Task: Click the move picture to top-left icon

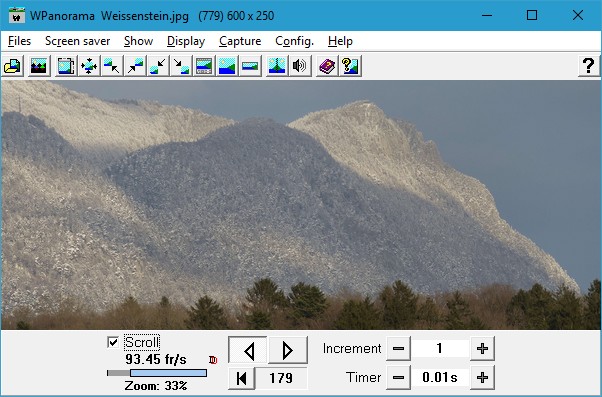Action: 112,66
